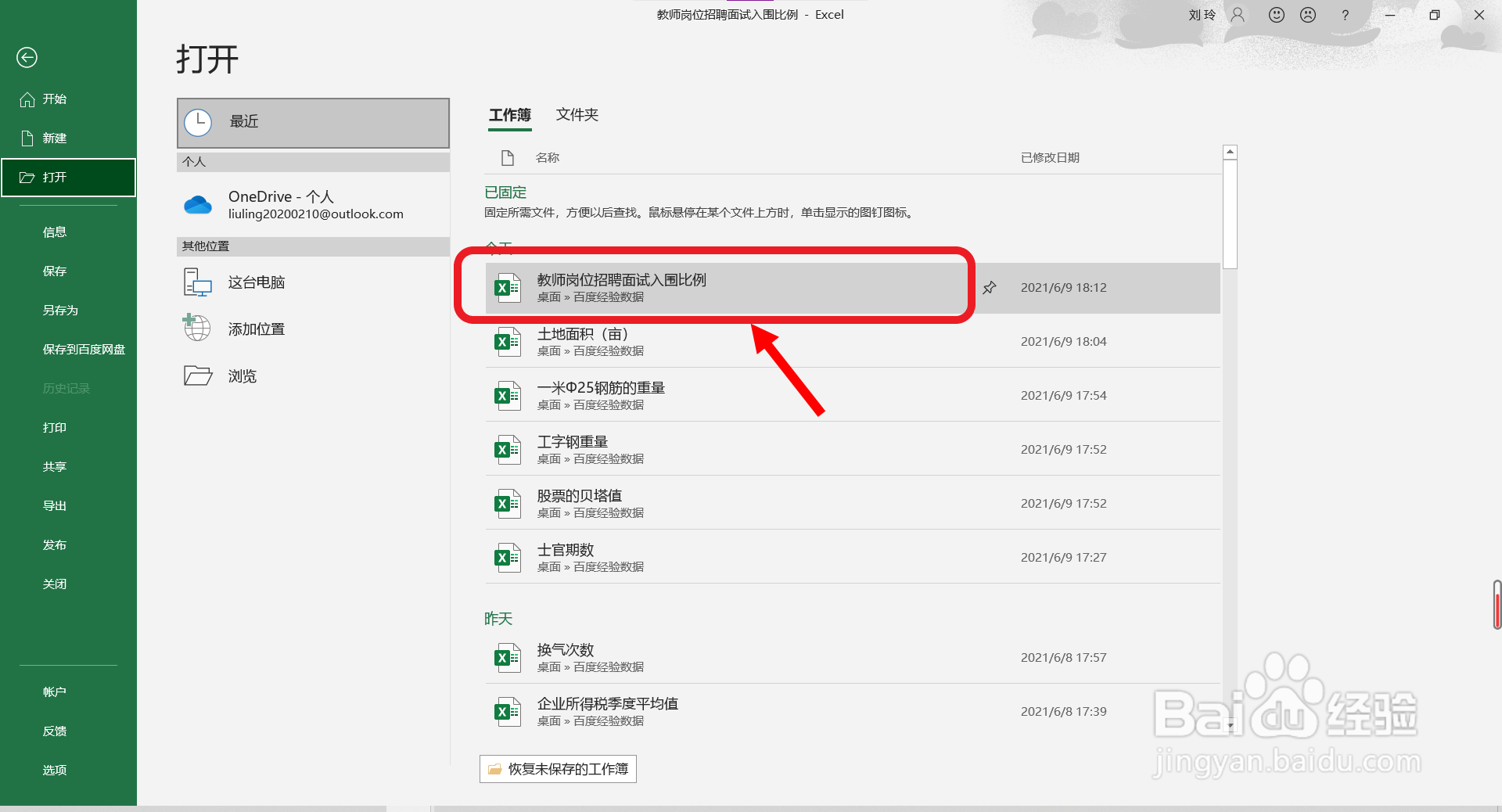
Task: Click date 2021/6/9 18:04
Action: pos(1063,342)
